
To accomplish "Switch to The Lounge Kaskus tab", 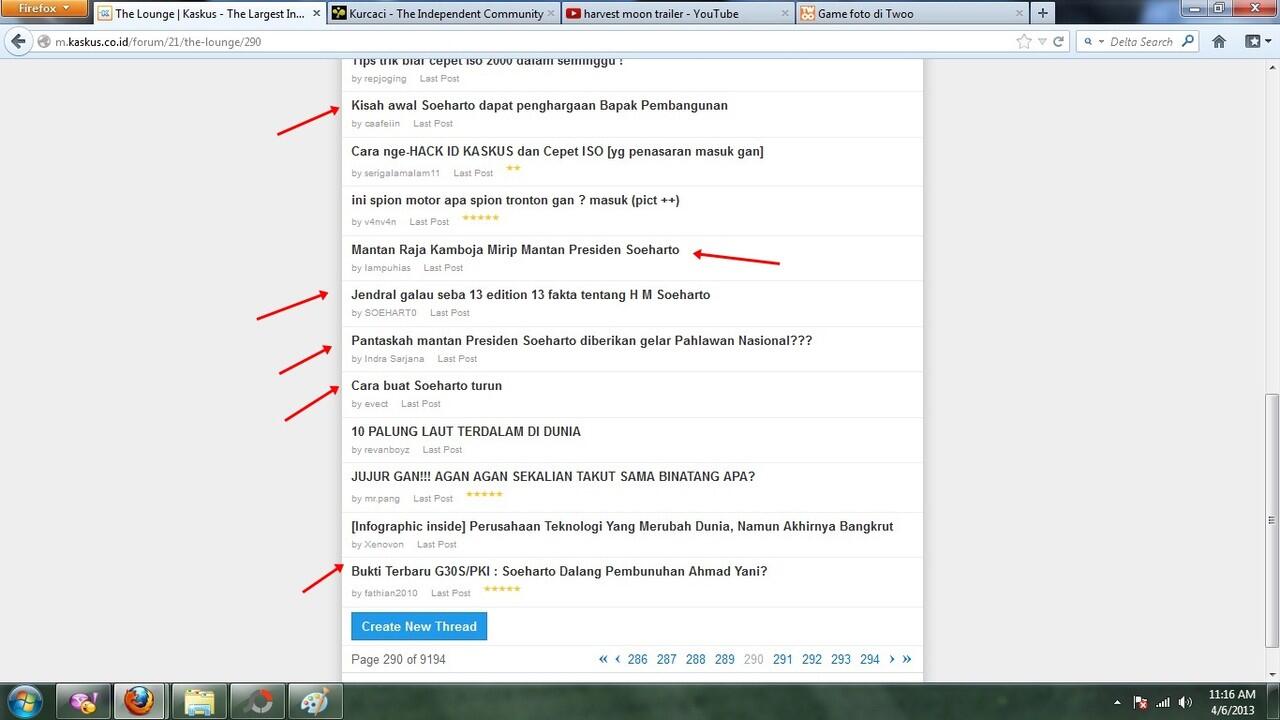I will tap(208, 14).
